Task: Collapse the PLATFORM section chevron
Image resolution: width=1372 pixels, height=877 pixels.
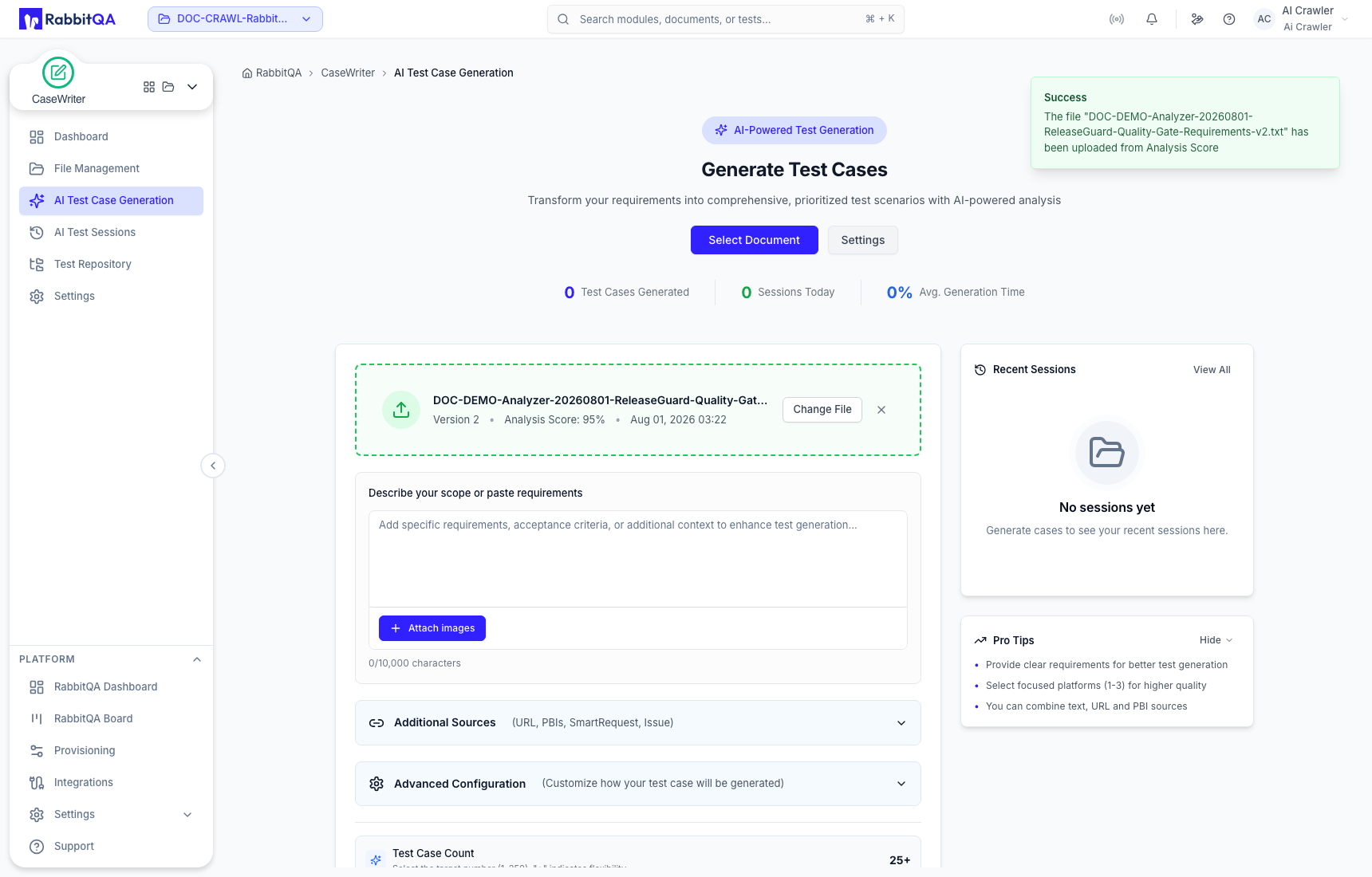Action: click(197, 659)
